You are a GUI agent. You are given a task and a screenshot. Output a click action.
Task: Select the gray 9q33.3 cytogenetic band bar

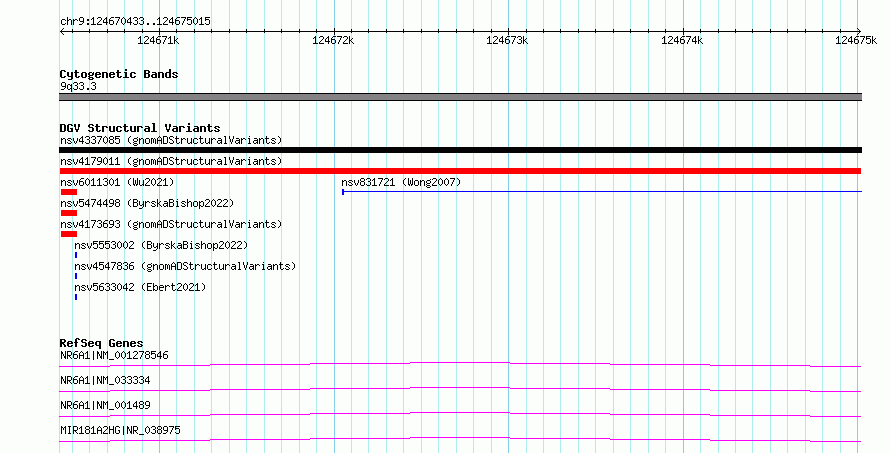(460, 97)
